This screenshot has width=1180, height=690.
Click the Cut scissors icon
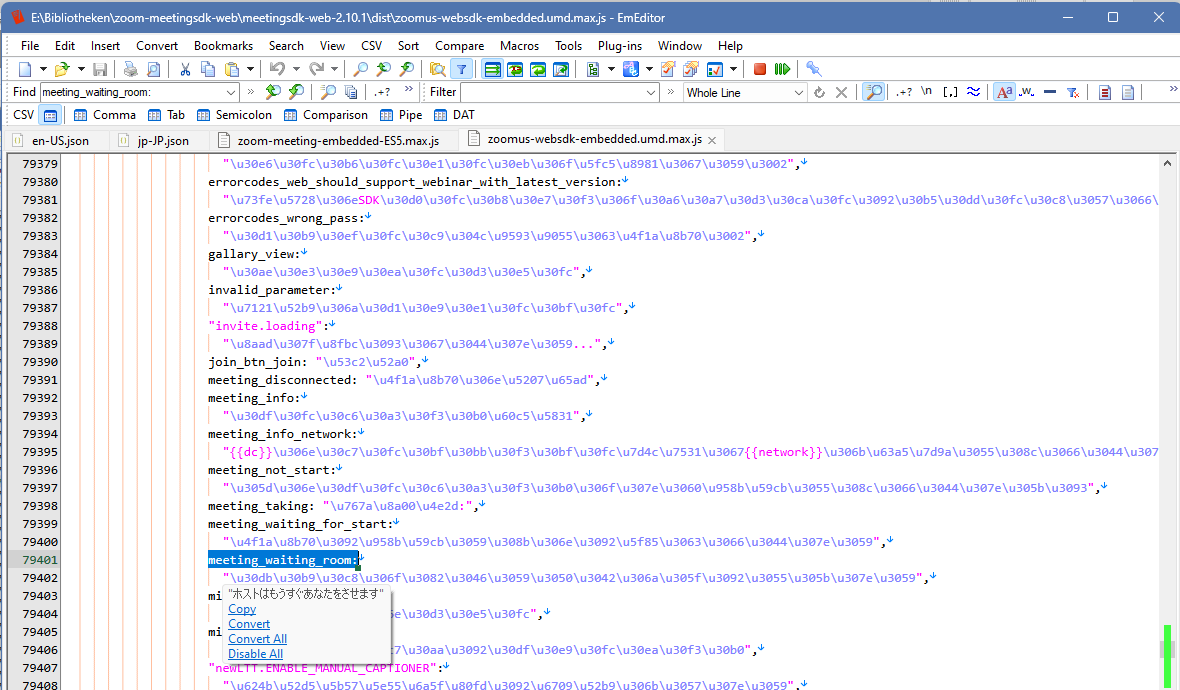pos(185,69)
